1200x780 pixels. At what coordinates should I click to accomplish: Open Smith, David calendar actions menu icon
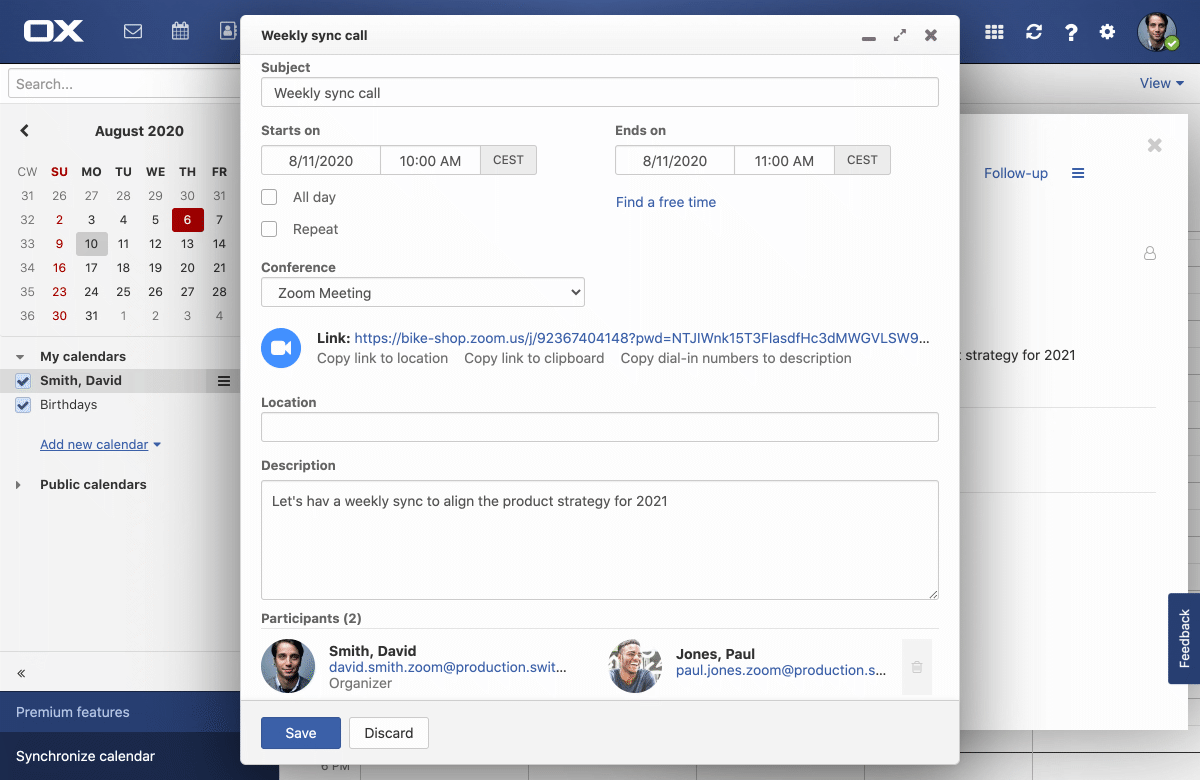pyautogui.click(x=224, y=381)
